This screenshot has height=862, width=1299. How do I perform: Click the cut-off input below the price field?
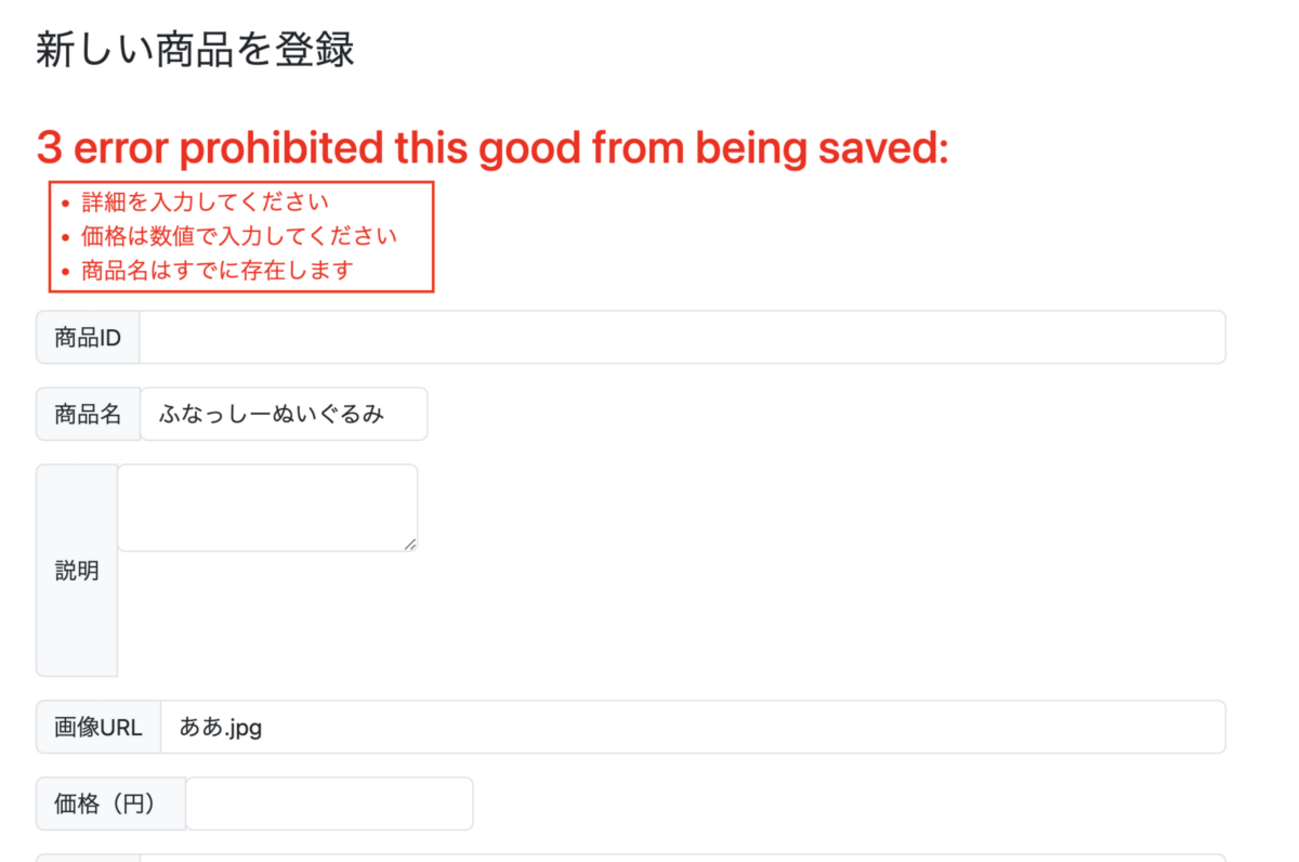[x=682, y=857]
